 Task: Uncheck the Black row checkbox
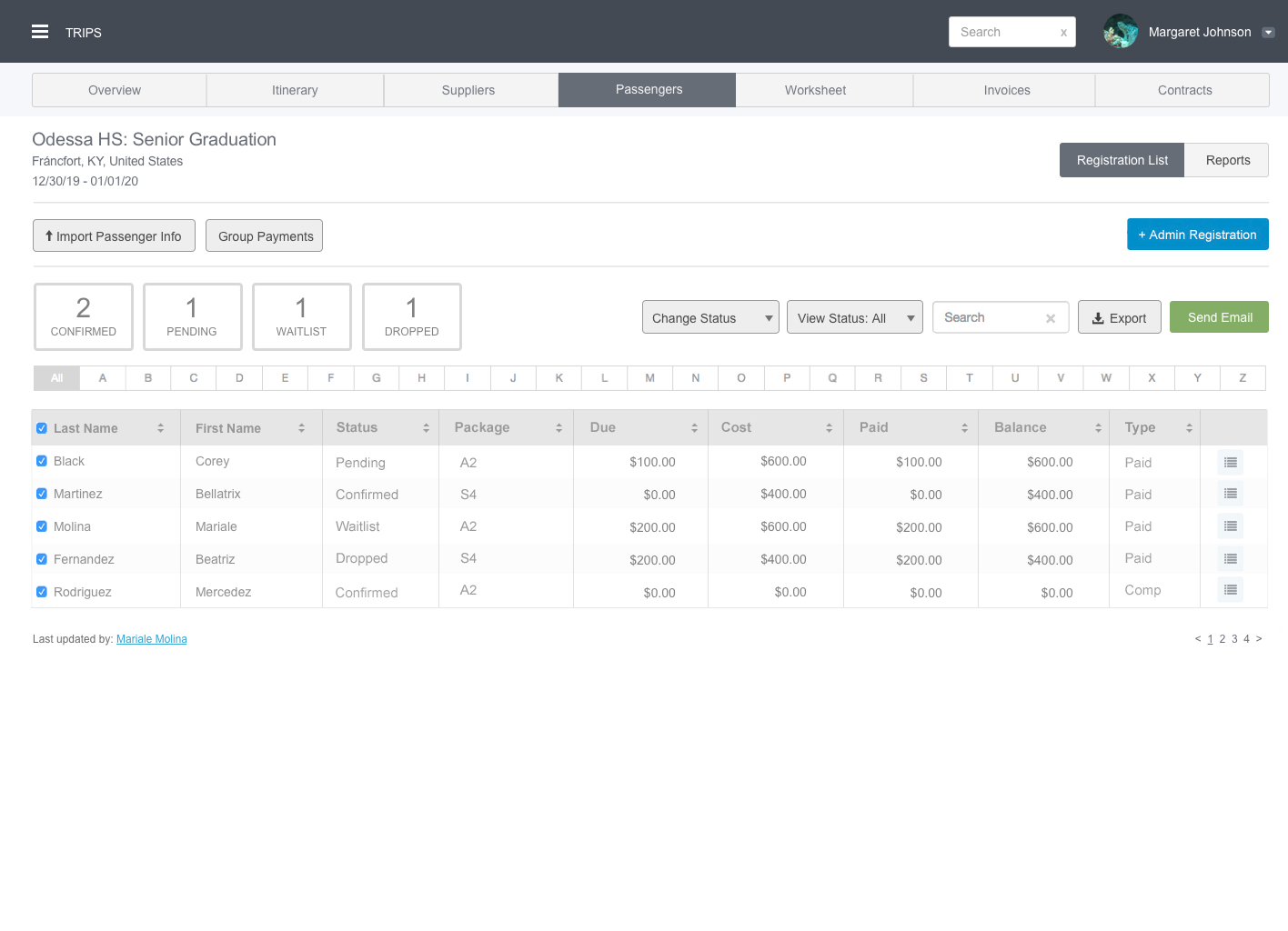click(42, 461)
